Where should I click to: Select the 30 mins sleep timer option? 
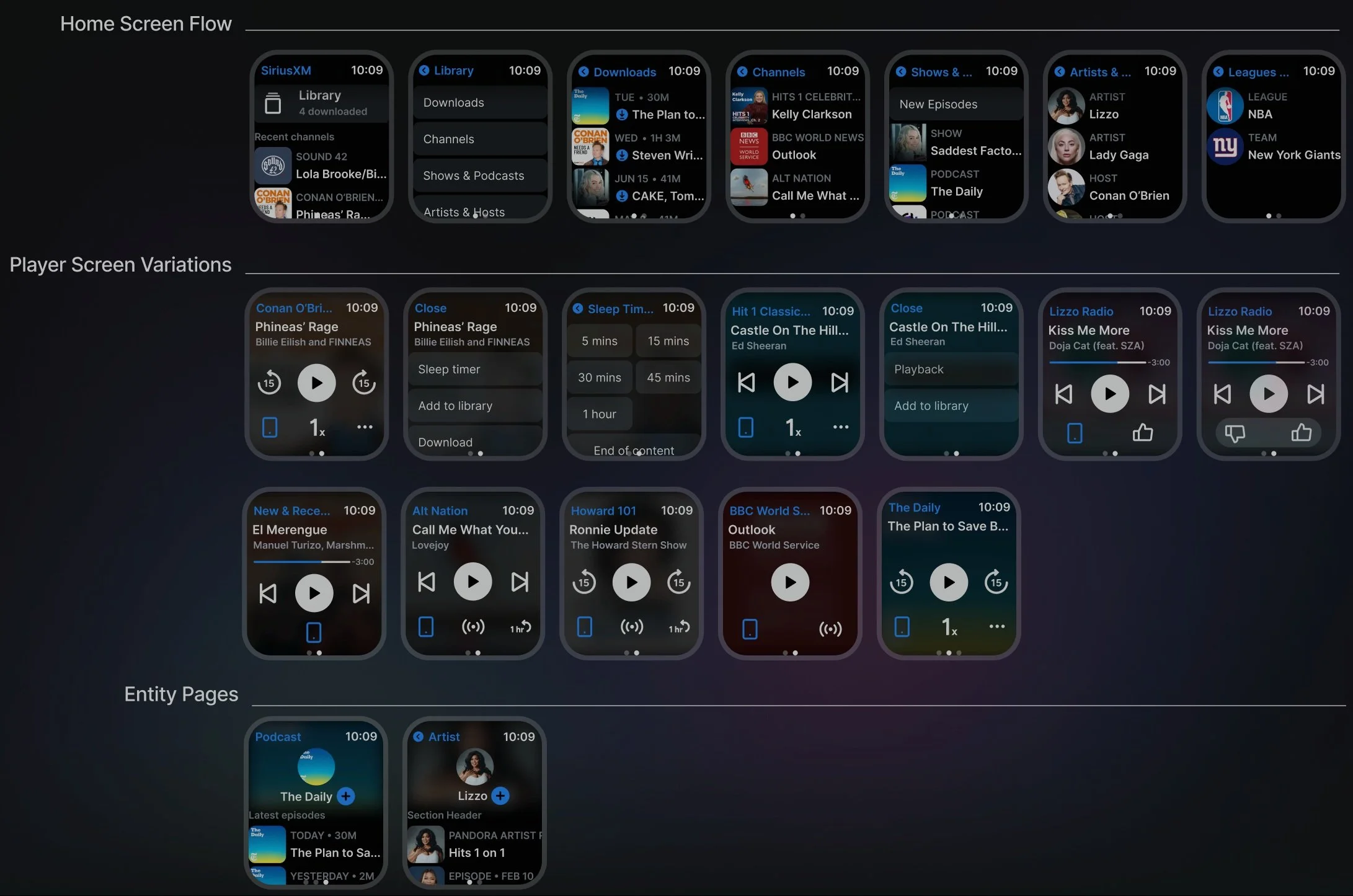tap(599, 377)
